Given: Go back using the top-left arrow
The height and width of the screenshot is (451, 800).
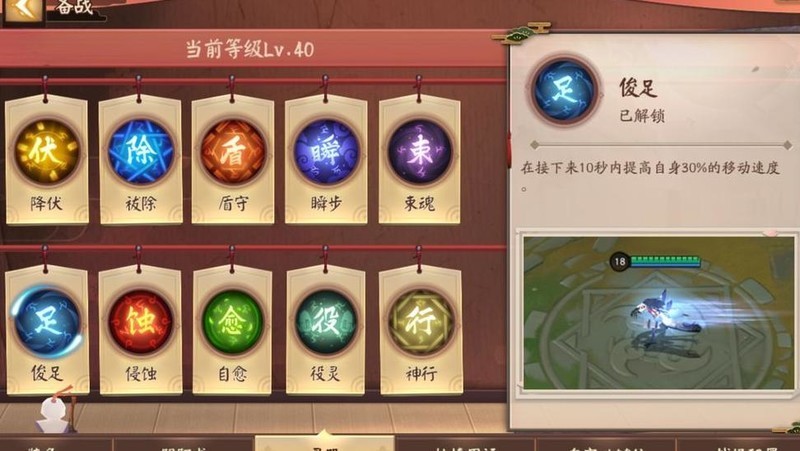Looking at the screenshot, I should (23, 9).
